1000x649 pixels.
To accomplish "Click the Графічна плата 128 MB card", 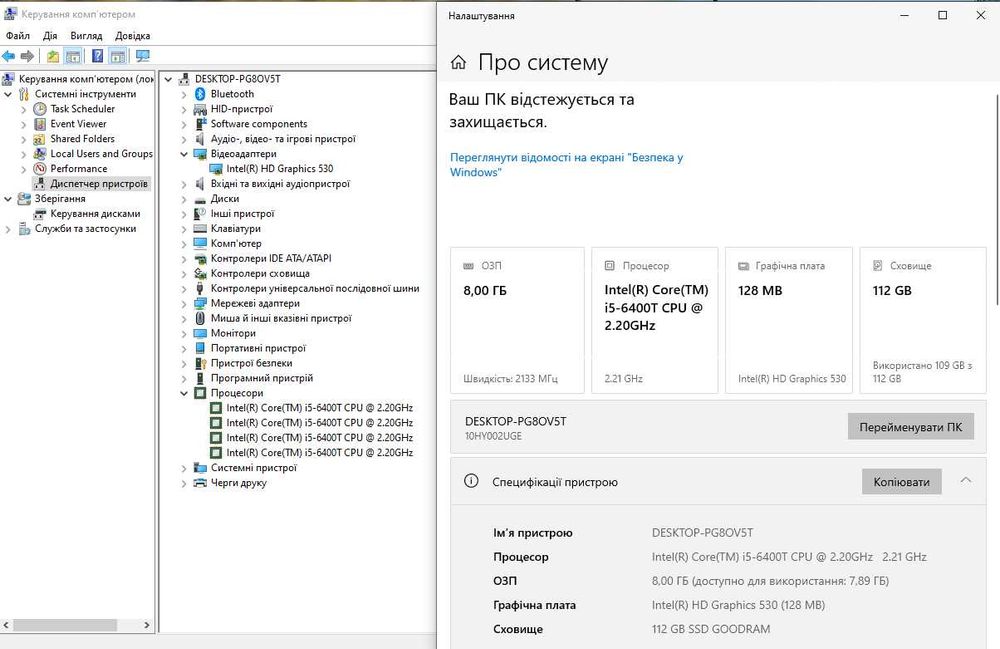I will point(789,320).
